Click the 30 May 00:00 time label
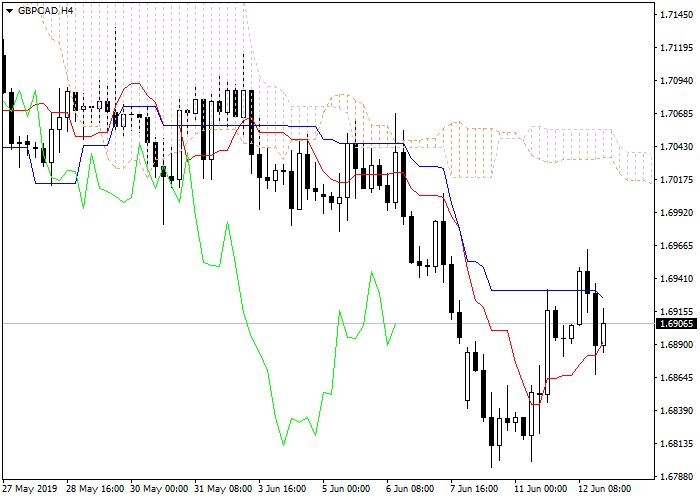 pos(159,489)
